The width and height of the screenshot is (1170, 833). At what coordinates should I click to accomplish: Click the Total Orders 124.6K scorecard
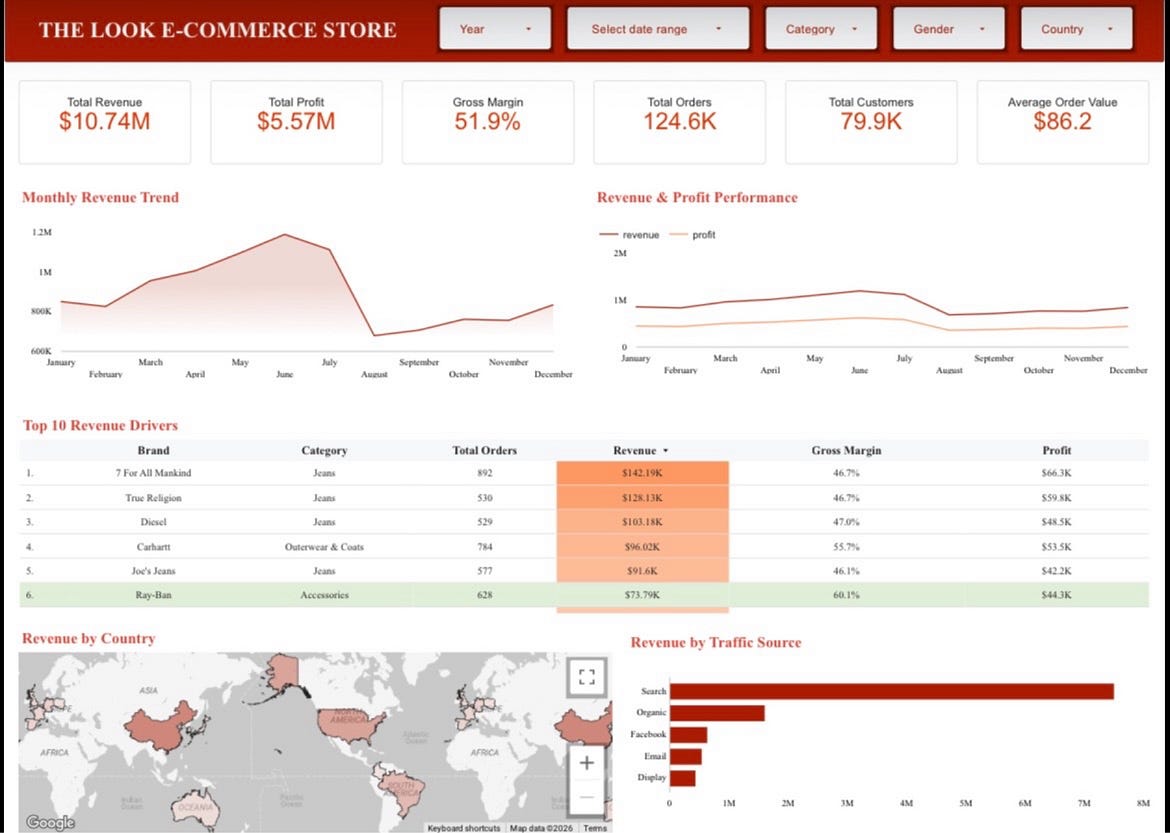coord(679,122)
